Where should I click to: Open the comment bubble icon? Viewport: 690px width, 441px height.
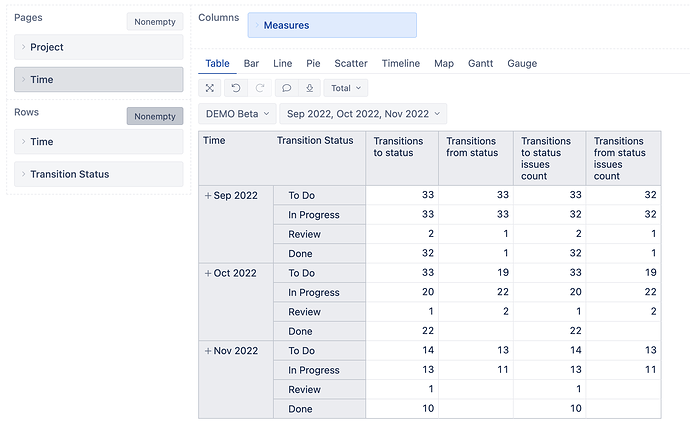point(286,88)
